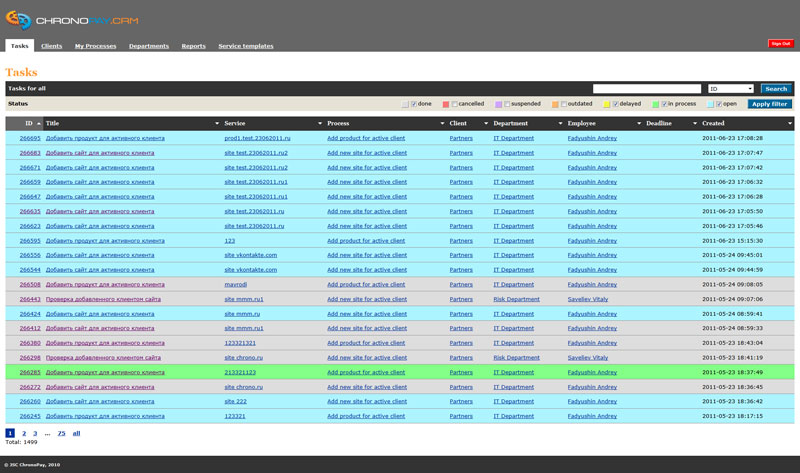Open task ID 266443

tap(30, 300)
